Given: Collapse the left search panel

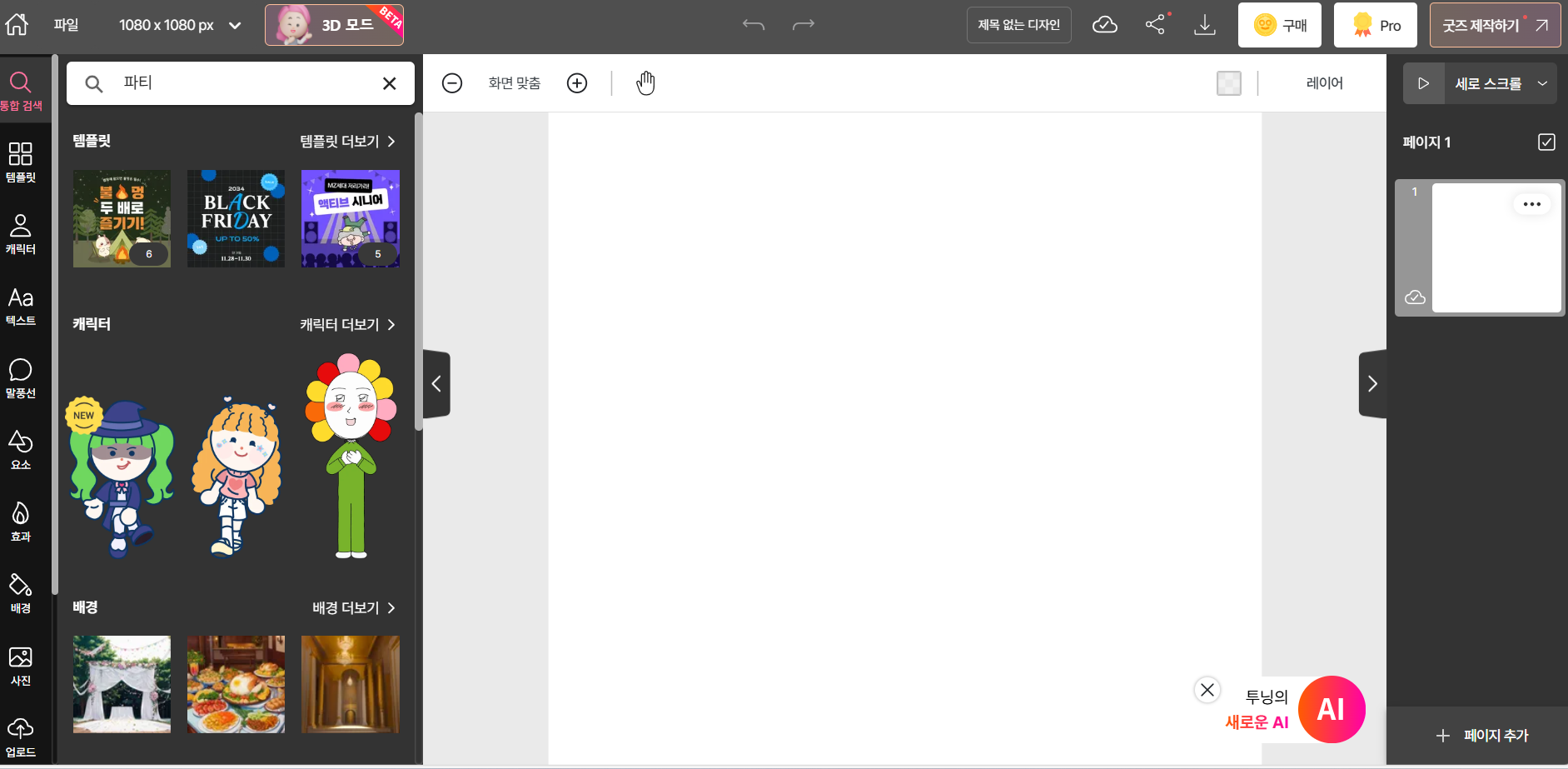Looking at the screenshot, I should click(x=436, y=384).
